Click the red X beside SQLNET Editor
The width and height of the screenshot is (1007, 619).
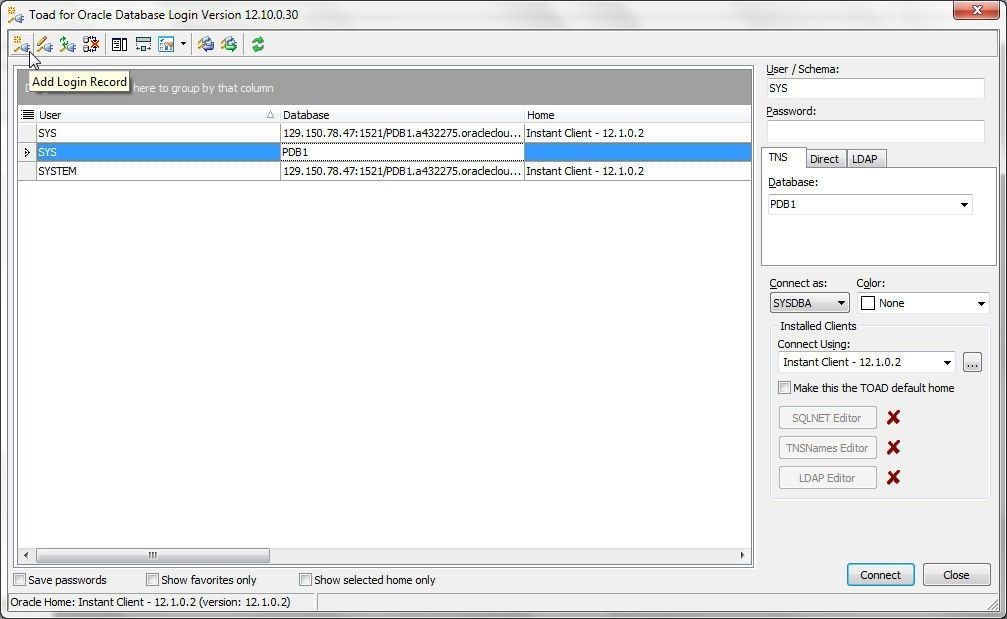893,417
